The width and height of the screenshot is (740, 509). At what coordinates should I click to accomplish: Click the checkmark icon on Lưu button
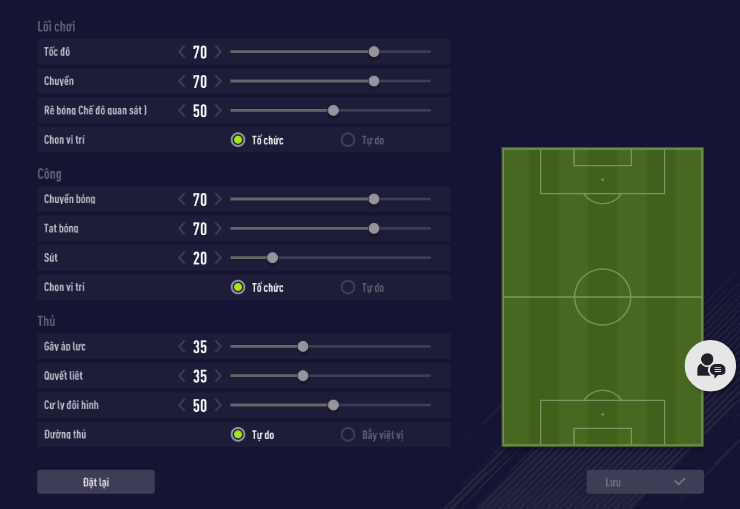coord(680,482)
